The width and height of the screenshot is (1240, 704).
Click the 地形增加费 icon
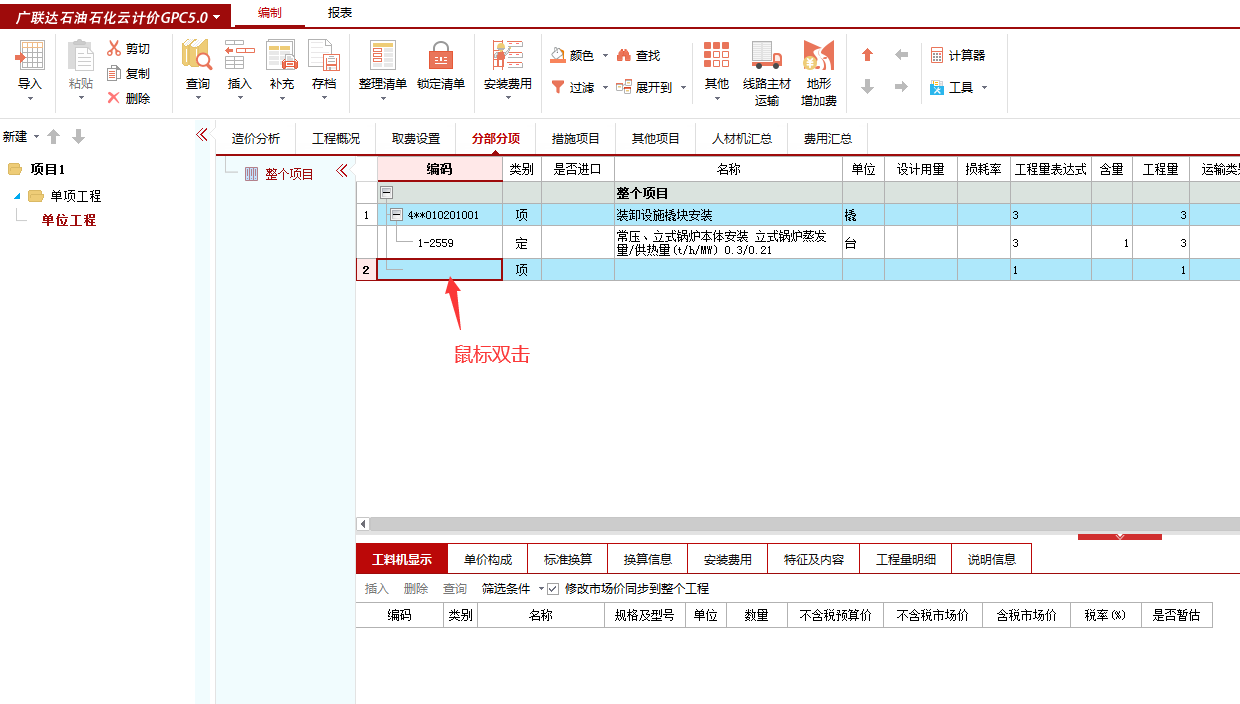pos(820,70)
